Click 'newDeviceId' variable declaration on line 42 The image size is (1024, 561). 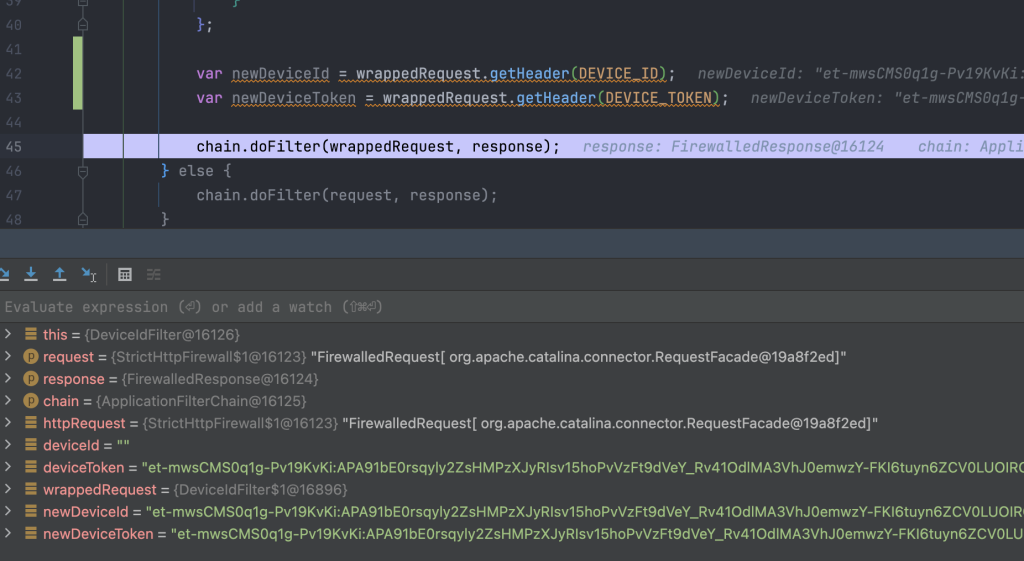coord(280,74)
